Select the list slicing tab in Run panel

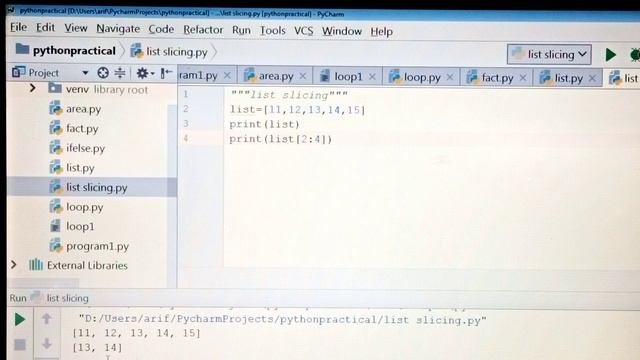click(x=60, y=298)
